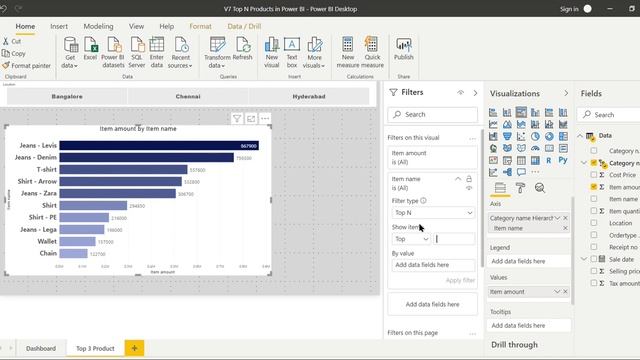Select the Stacked bar chart visual
Screen dimensions: 640x360
[493, 112]
